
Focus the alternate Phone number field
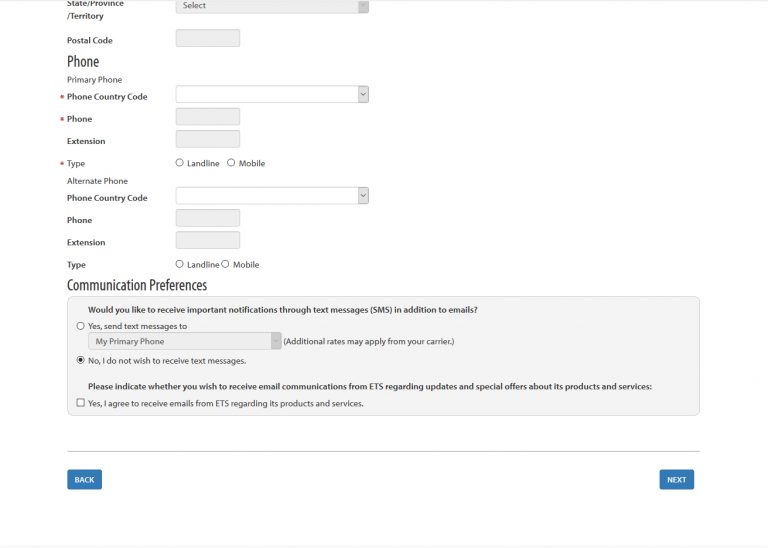[x=208, y=218]
